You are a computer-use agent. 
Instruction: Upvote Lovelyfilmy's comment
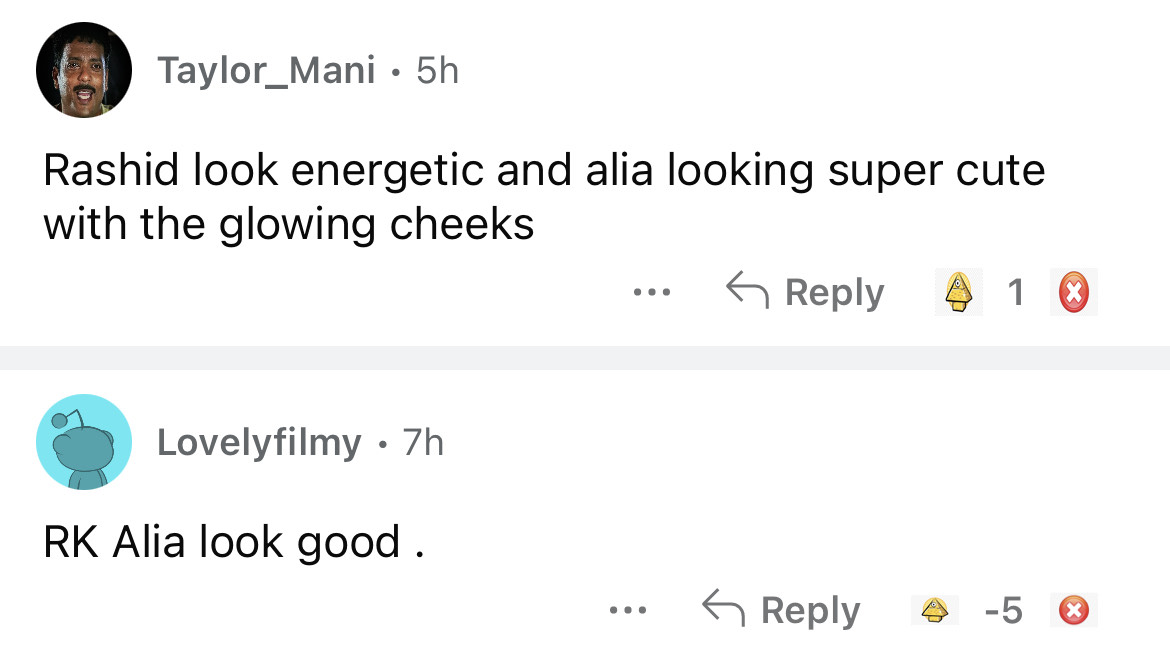pyautogui.click(x=935, y=609)
